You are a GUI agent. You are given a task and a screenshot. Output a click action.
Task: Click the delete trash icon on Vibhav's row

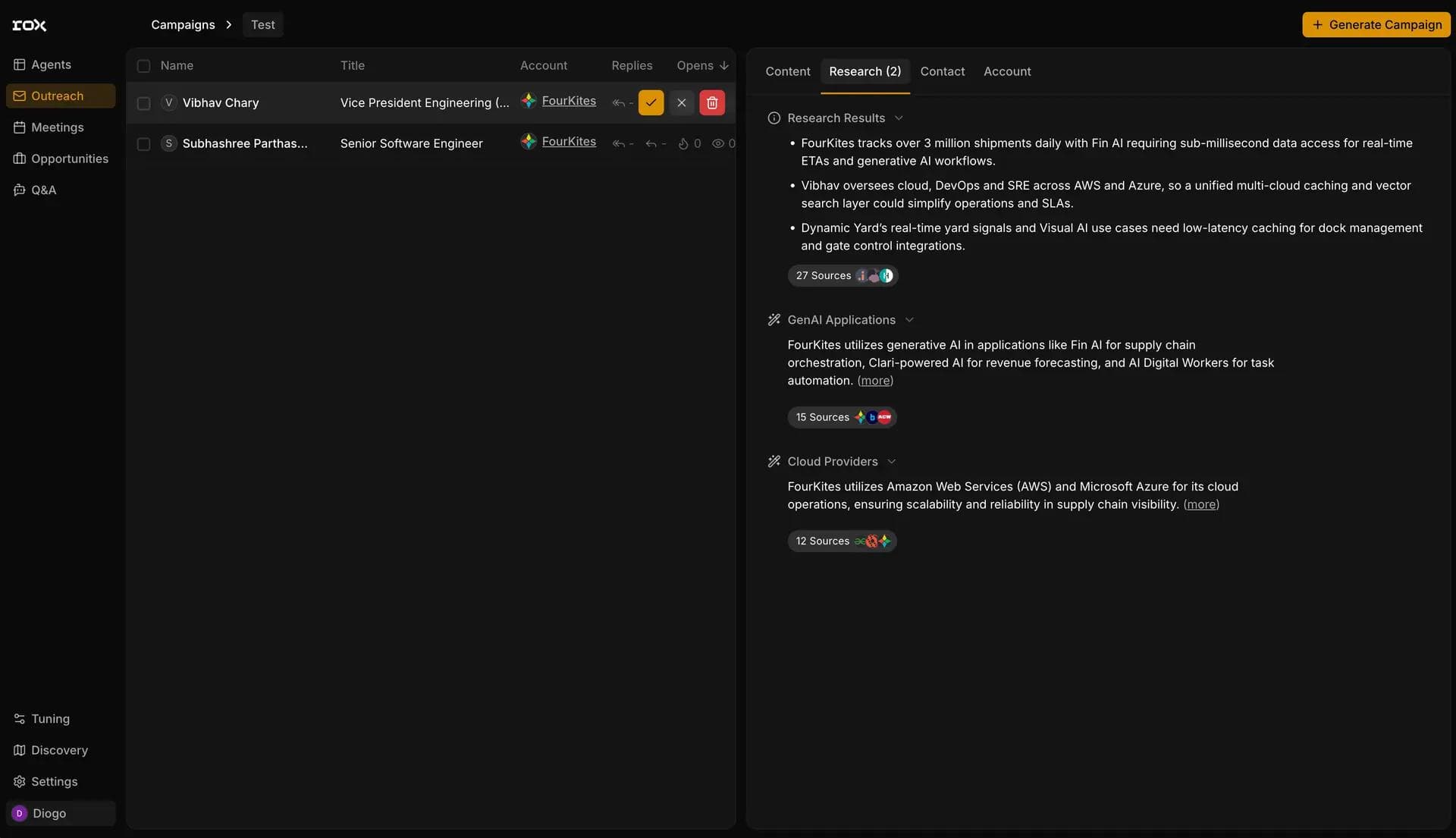(711, 102)
